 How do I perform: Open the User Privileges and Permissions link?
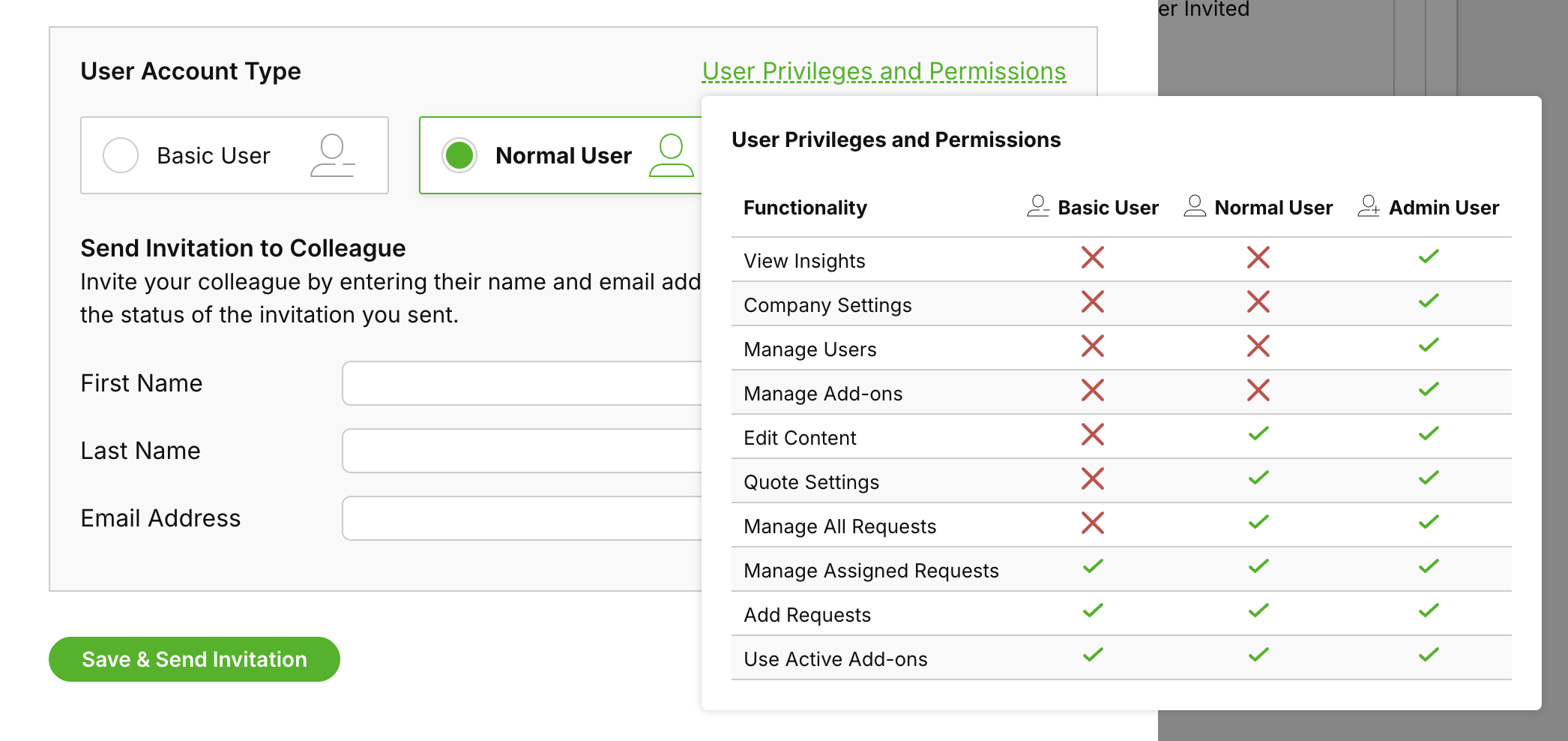(x=884, y=71)
